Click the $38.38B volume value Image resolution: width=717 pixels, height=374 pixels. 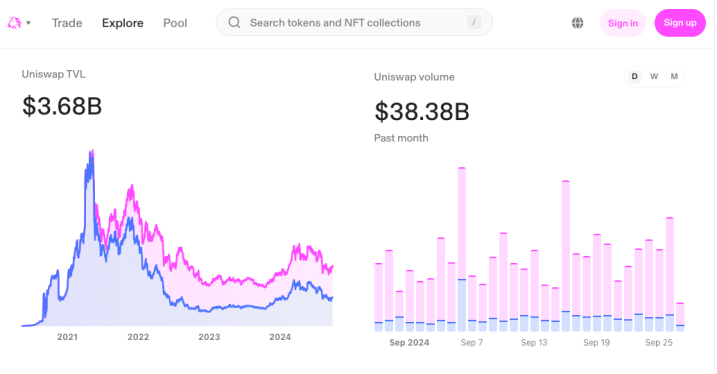pyautogui.click(x=422, y=112)
